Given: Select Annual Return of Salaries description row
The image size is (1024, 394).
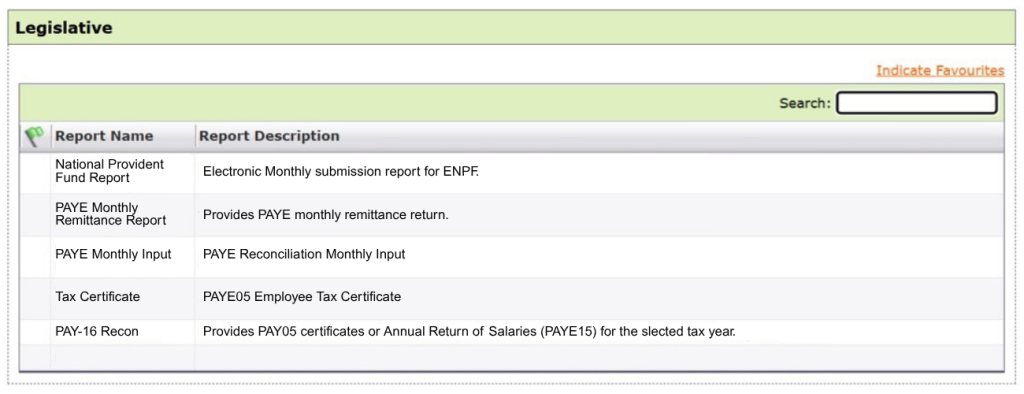Looking at the screenshot, I should (x=469, y=332).
